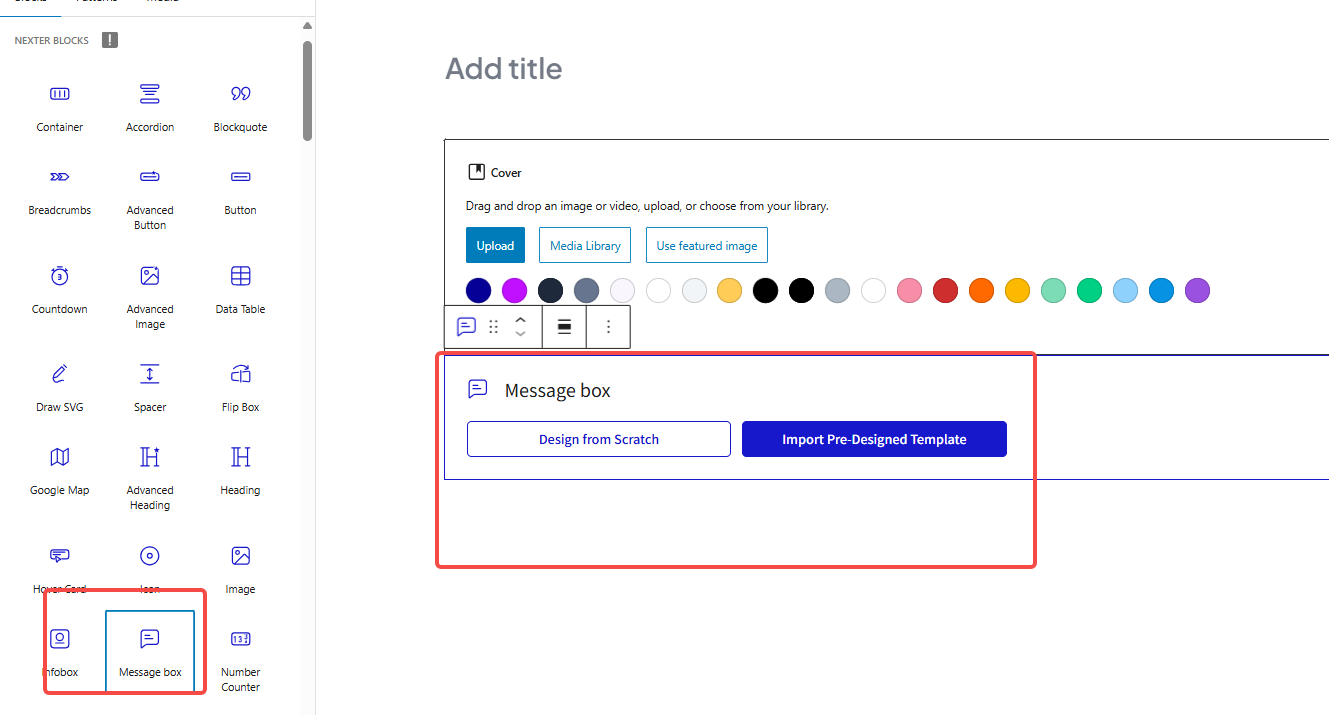Open Media Library for the cover
The image size is (1329, 715).
pyautogui.click(x=585, y=245)
